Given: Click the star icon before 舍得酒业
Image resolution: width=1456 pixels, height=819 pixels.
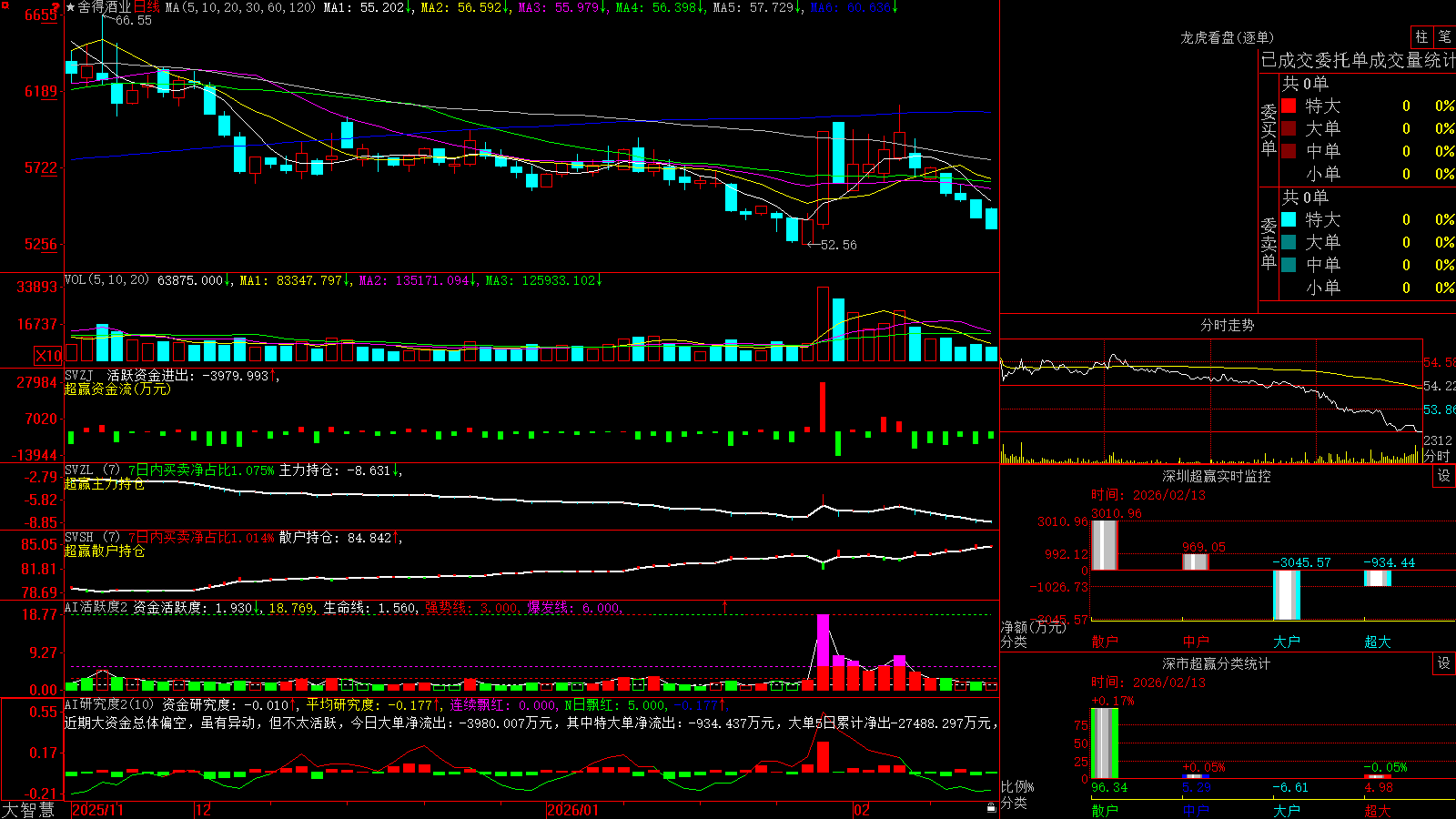Looking at the screenshot, I should pyautogui.click(x=70, y=7).
